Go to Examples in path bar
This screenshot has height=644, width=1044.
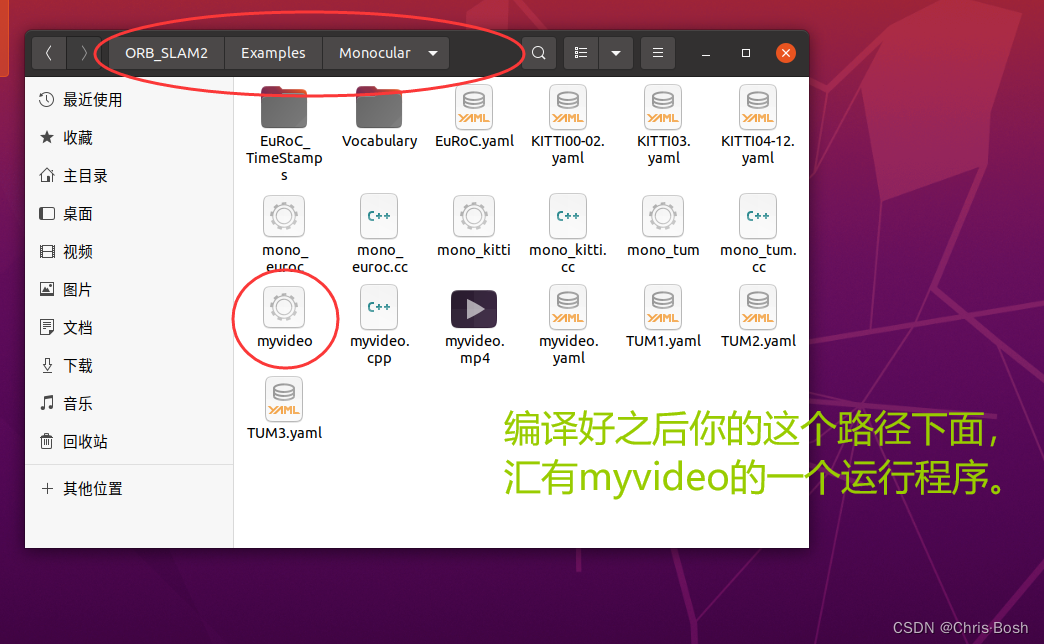click(273, 53)
